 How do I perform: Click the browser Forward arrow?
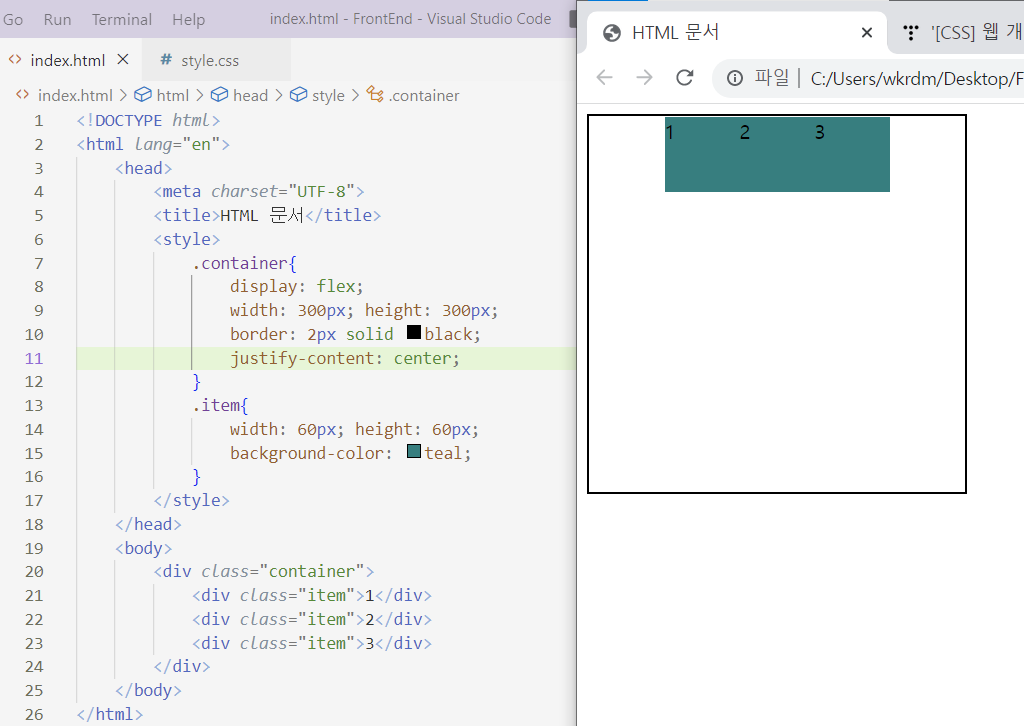pyautogui.click(x=645, y=78)
